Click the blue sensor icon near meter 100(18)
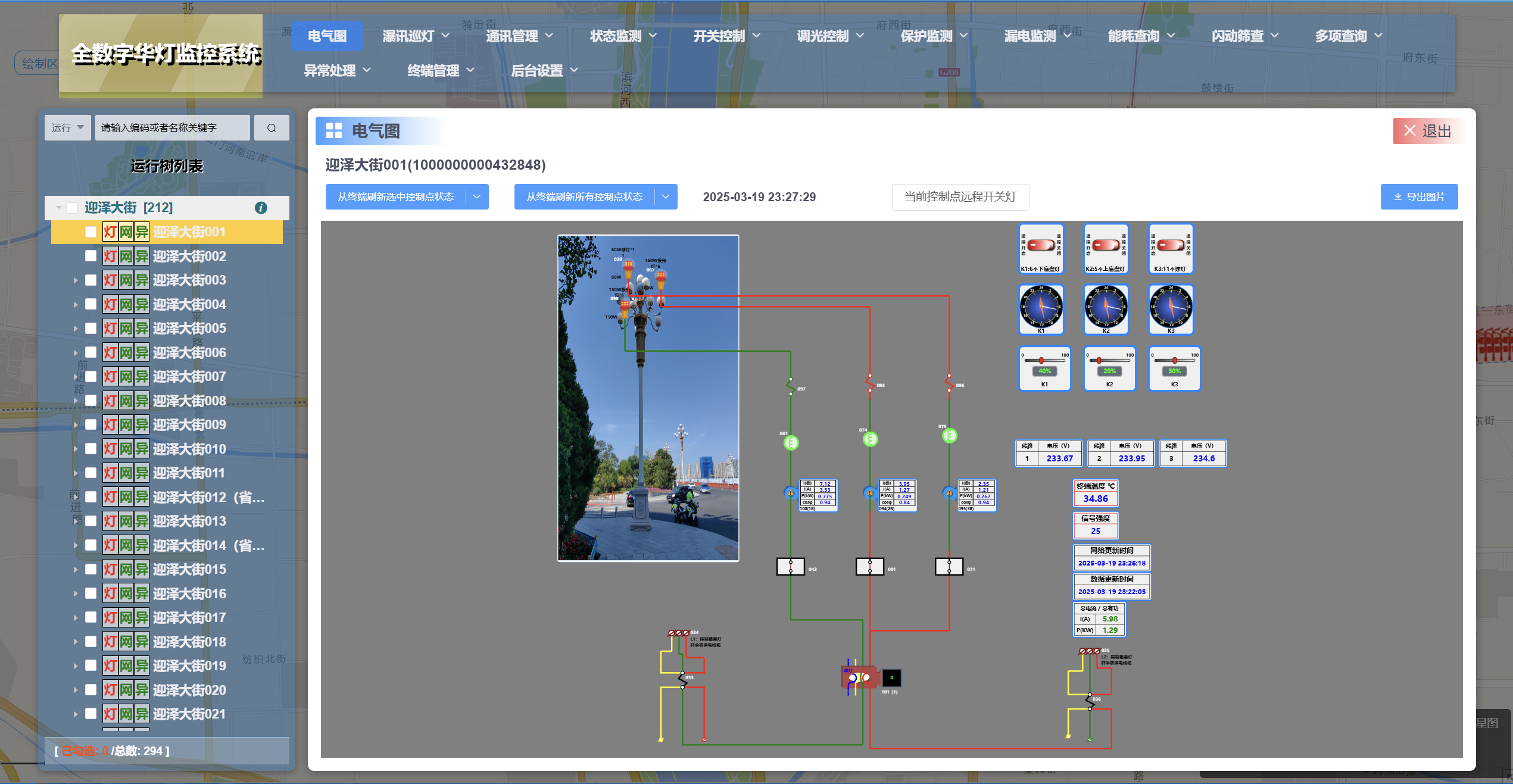This screenshot has height=784, width=1513. tap(791, 493)
